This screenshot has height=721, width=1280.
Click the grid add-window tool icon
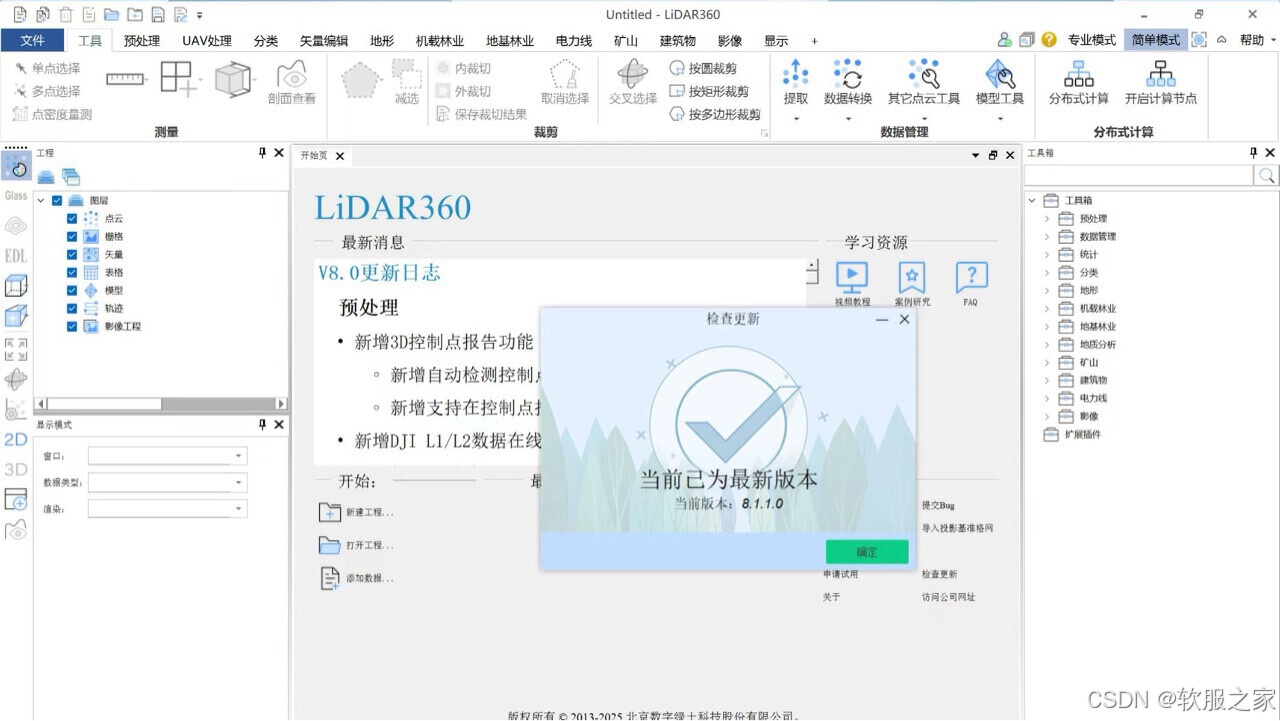click(x=178, y=79)
